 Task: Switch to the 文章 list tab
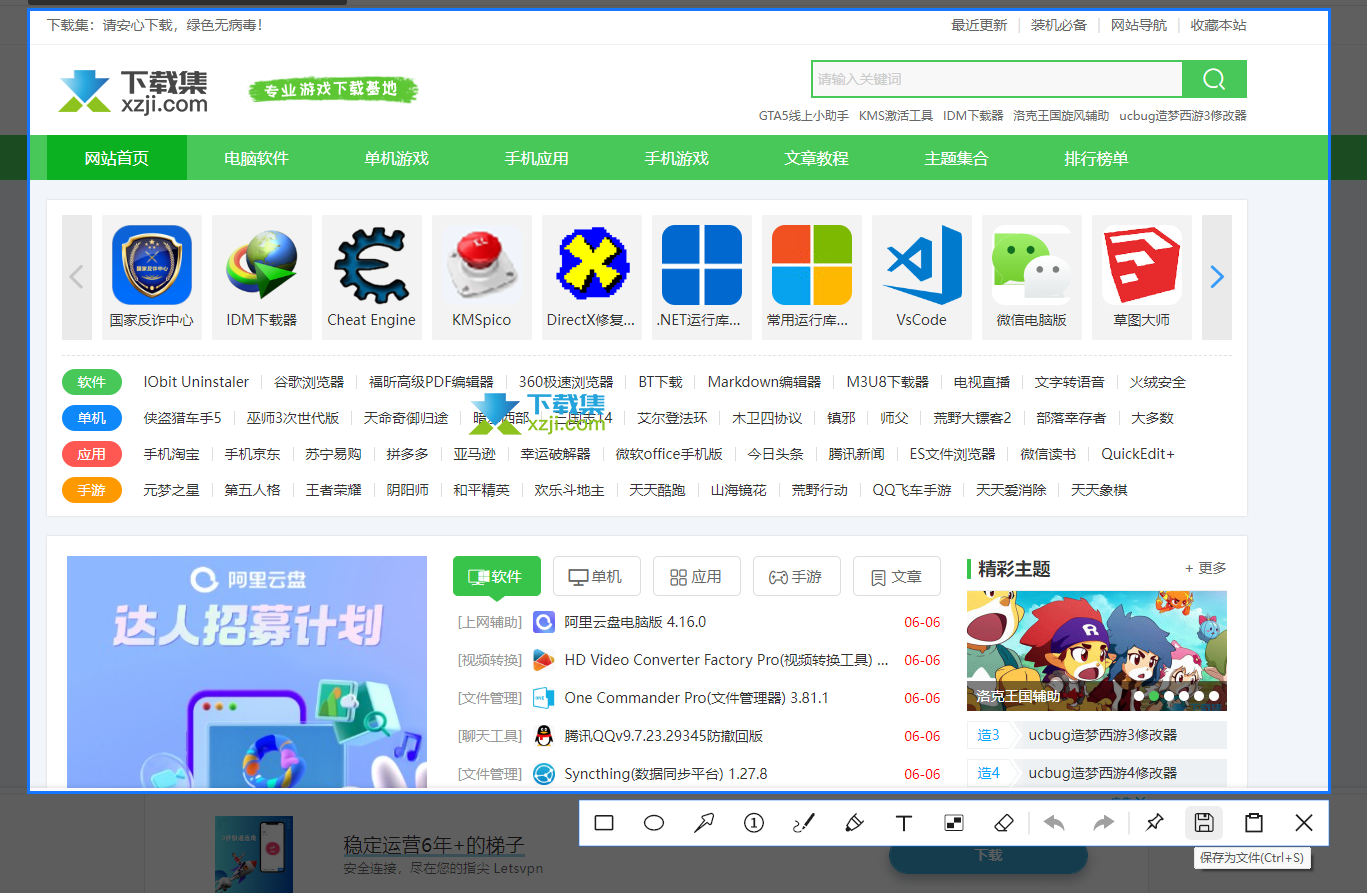(897, 576)
